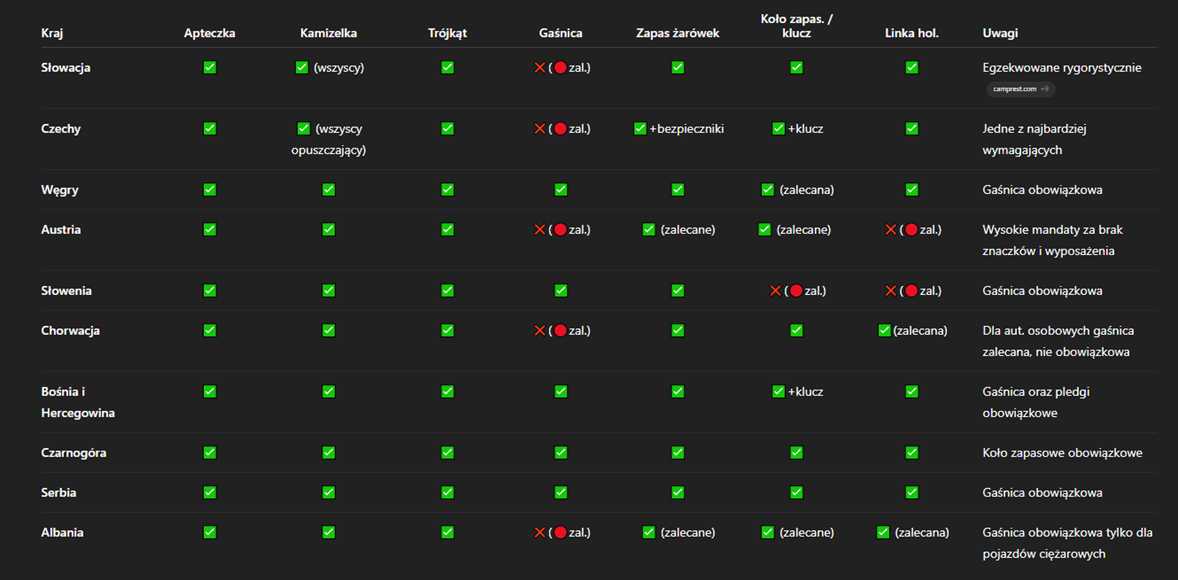Click the Bośnia i Hercegowina +klucz checkmark
The height and width of the screenshot is (580, 1178).
[778, 392]
